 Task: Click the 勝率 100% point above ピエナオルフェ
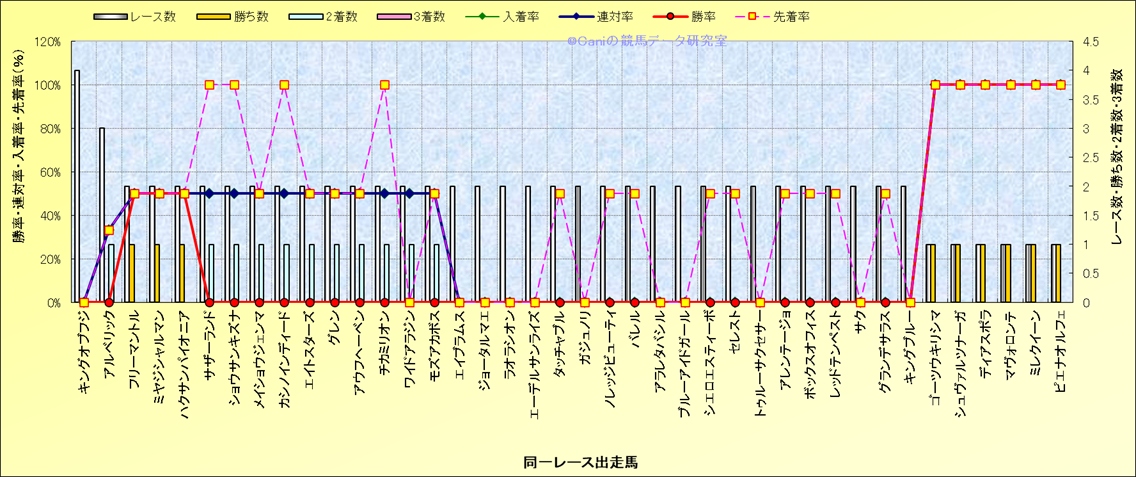pyautogui.click(x=1060, y=85)
